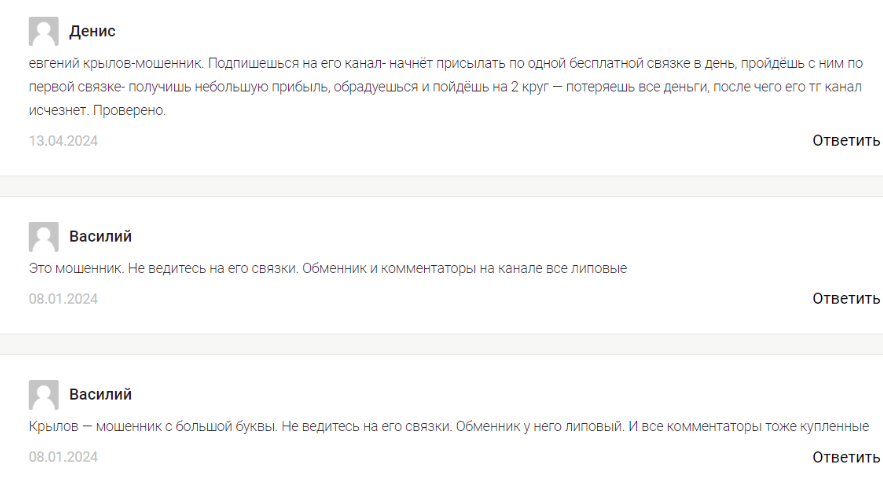883x484 pixels.
Task: Click the name Василий above "Крылов — мошенник"
Action: click(x=100, y=395)
